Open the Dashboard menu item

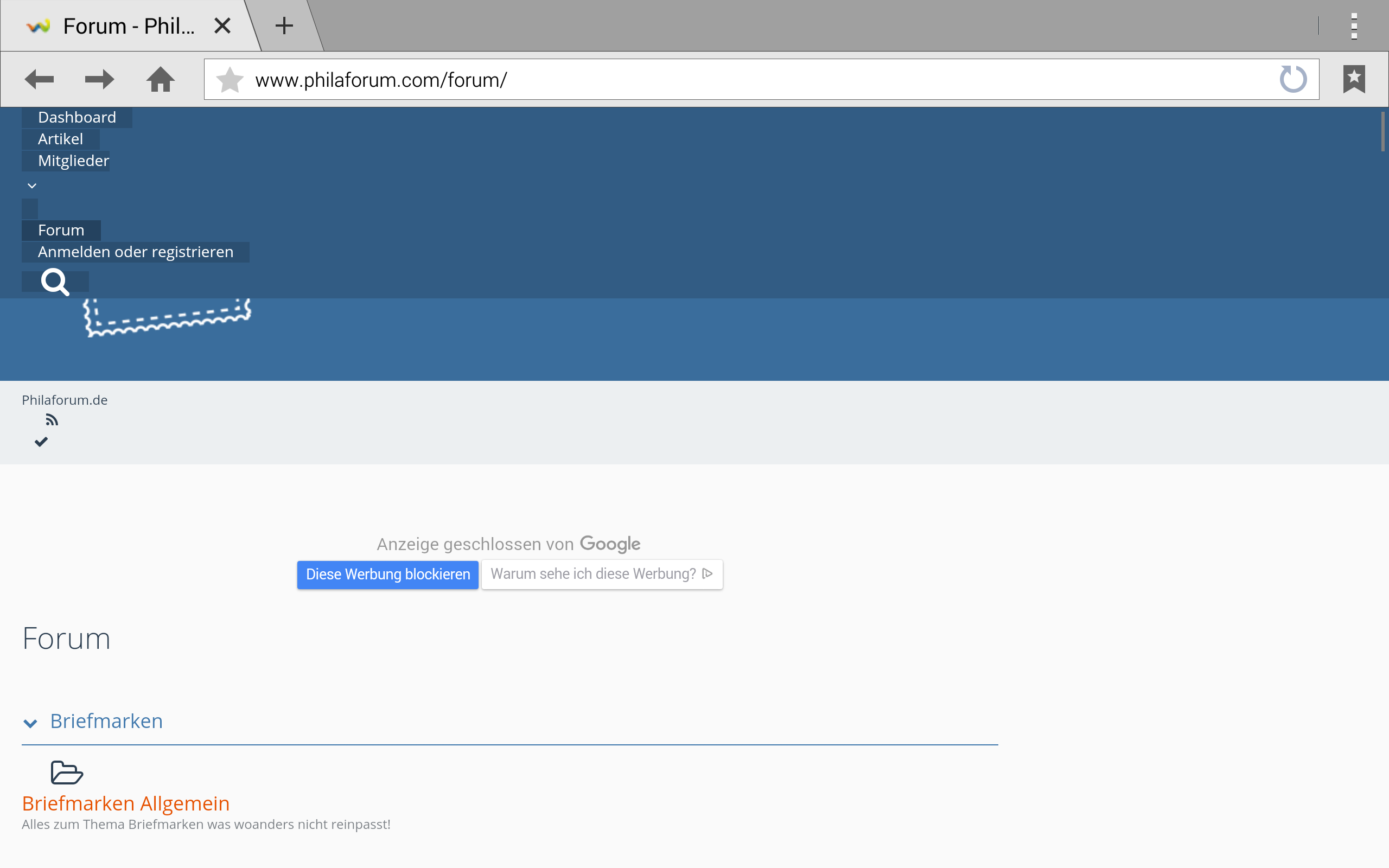coord(77,118)
